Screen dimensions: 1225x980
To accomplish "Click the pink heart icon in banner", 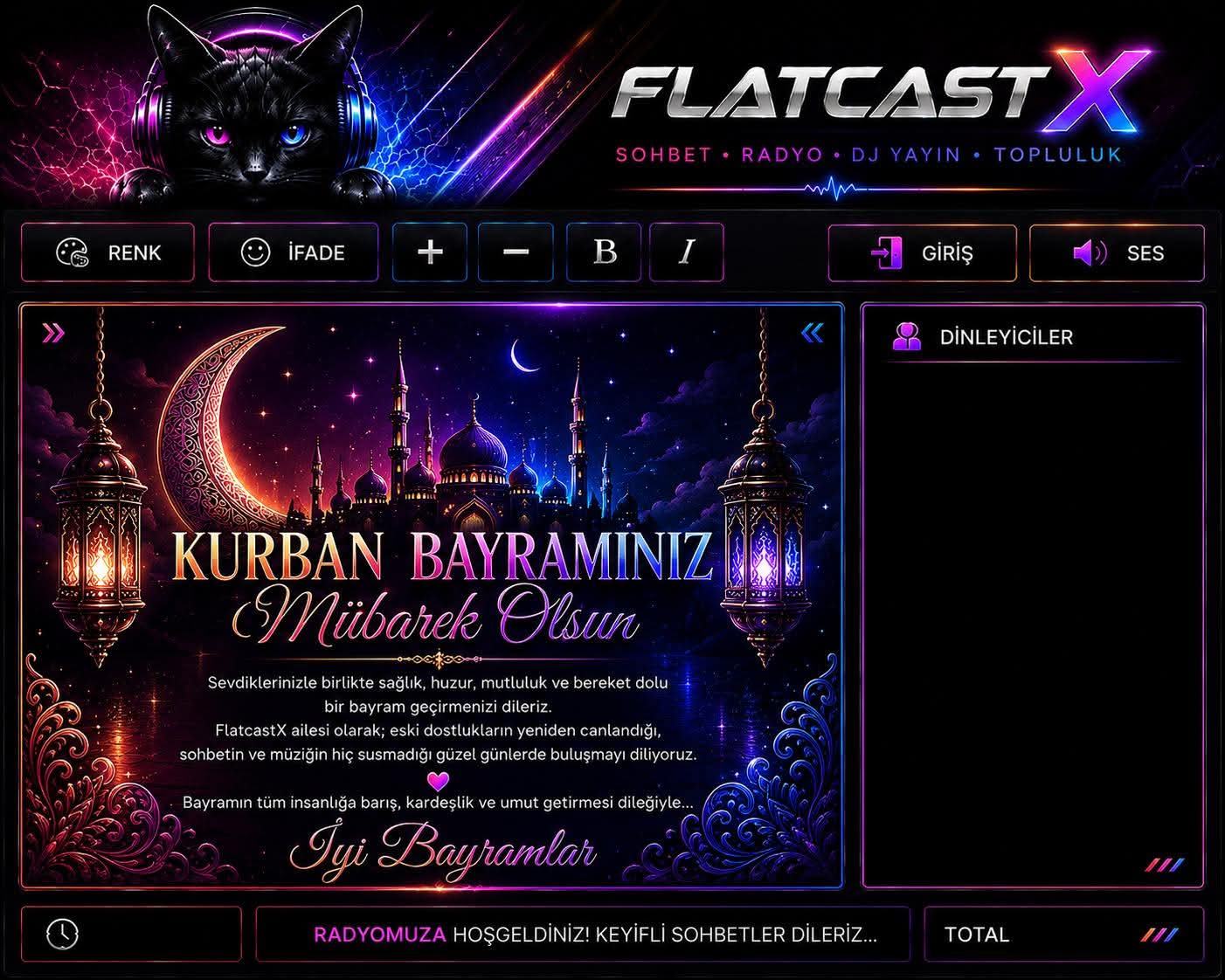I will pyautogui.click(x=438, y=781).
